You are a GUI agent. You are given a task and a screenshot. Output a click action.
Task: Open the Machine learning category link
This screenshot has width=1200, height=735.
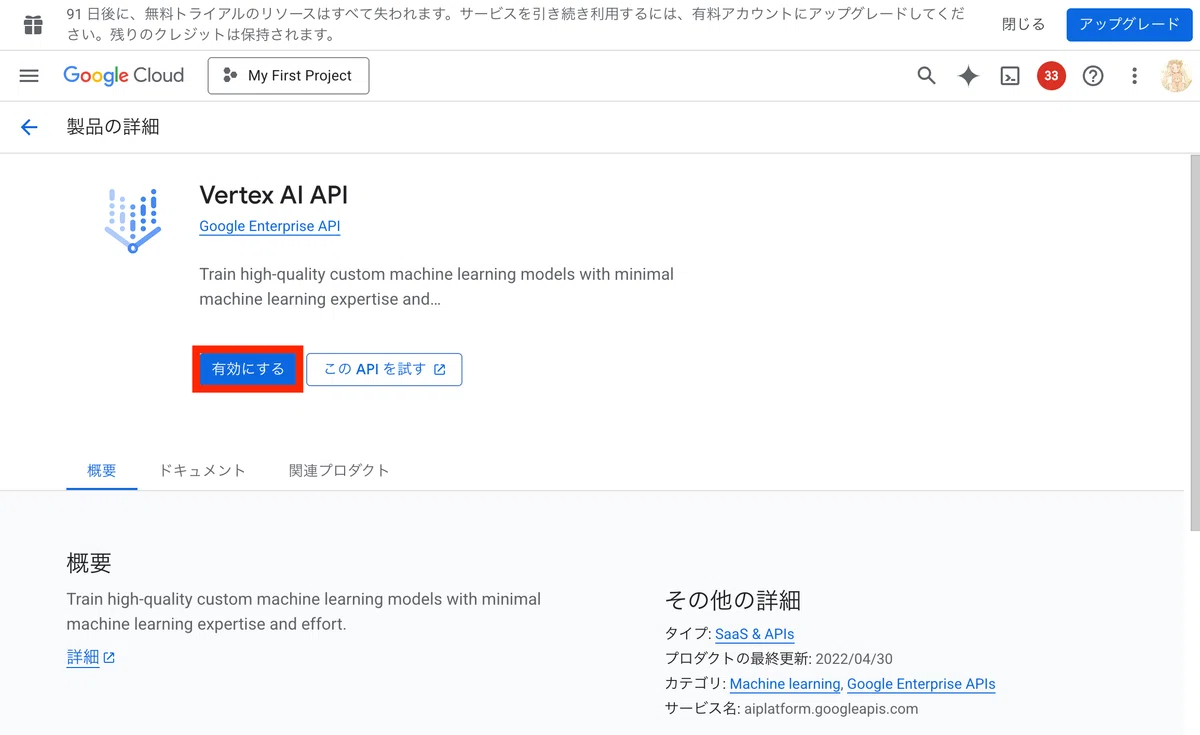pyautogui.click(x=785, y=684)
